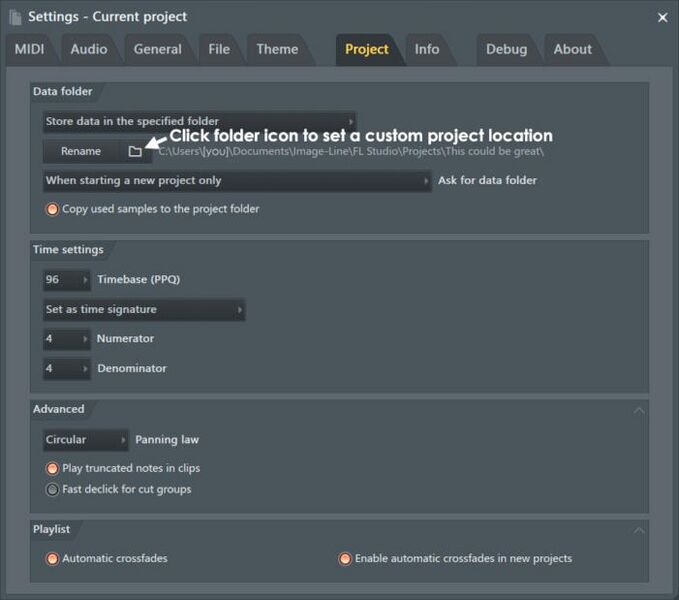The height and width of the screenshot is (600, 679).
Task: Click the settings window document icon
Action: click(x=15, y=17)
